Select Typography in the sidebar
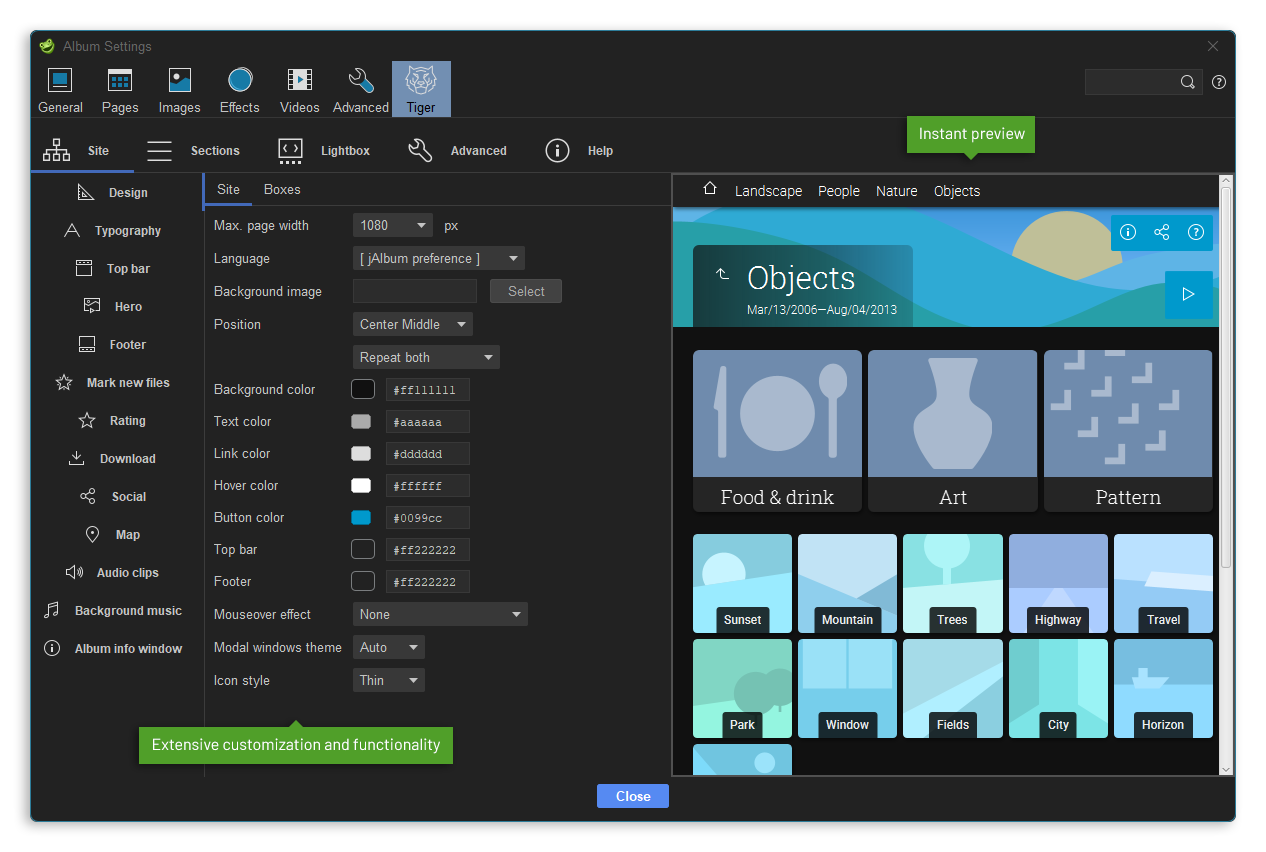The image size is (1266, 852). (113, 231)
